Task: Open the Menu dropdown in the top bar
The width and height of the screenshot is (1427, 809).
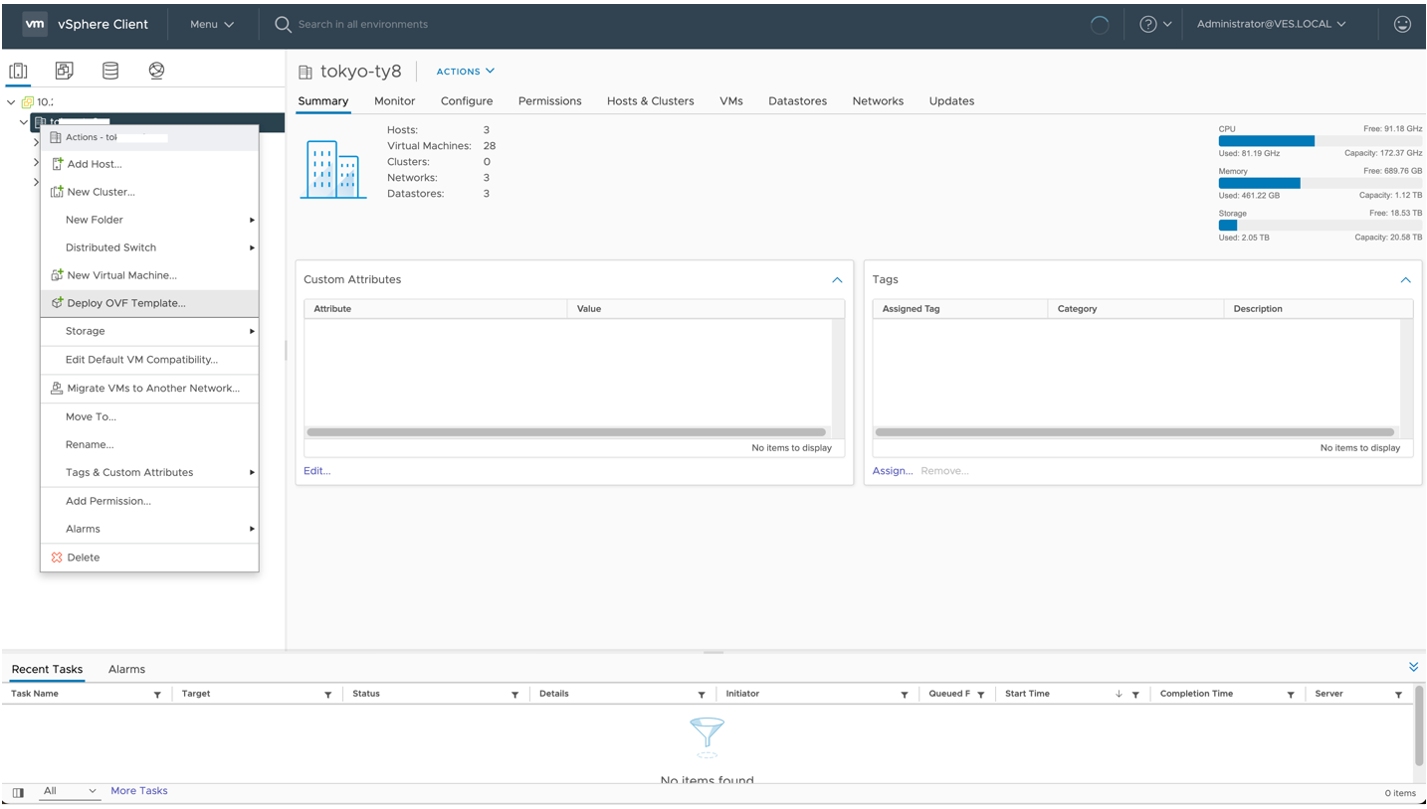Action: 211,23
